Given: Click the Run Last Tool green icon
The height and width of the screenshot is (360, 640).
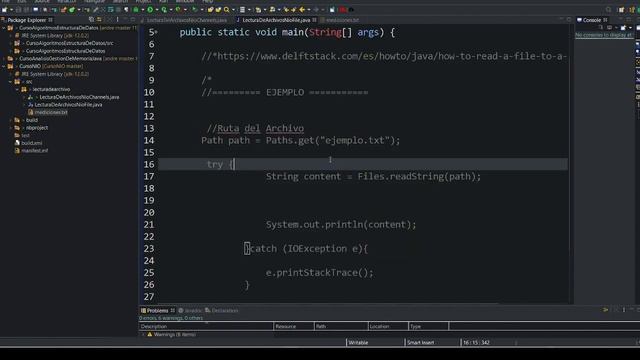Looking at the screenshot, I should pyautogui.click(x=178, y=9).
